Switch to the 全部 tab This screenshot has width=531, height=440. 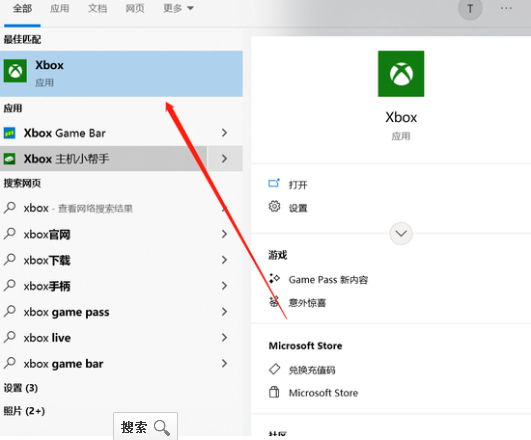pos(22,8)
